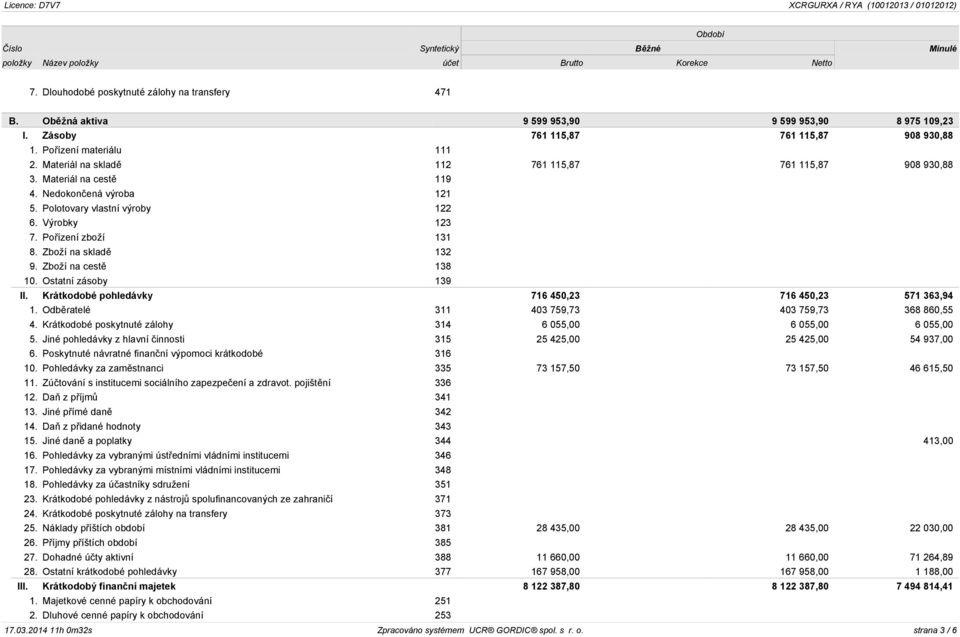Select 'Název položky' column header
Screen dimensions: 960x637
pos(70,63)
